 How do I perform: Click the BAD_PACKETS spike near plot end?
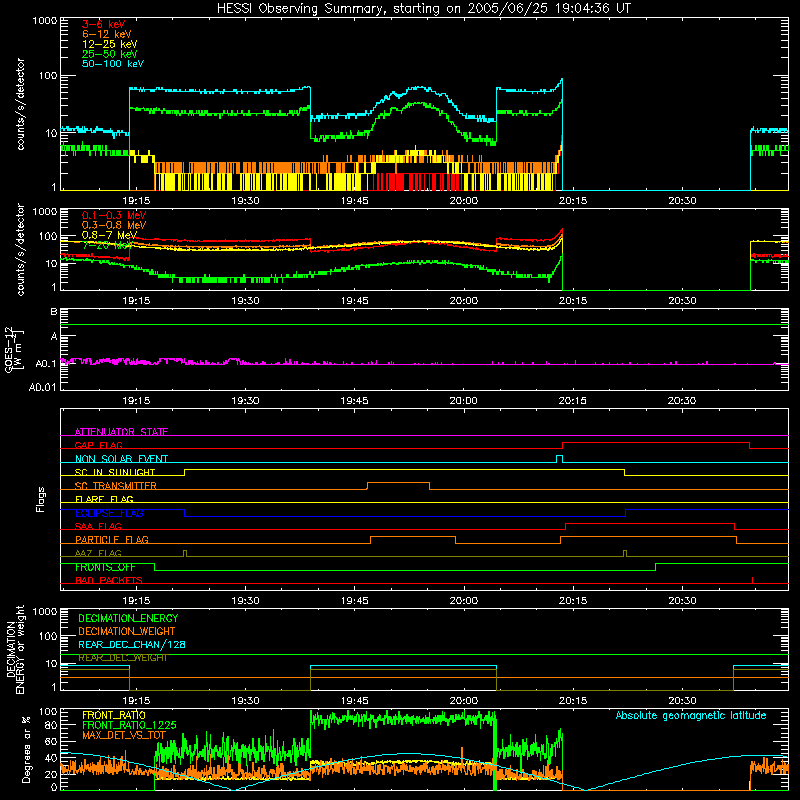coord(752,580)
